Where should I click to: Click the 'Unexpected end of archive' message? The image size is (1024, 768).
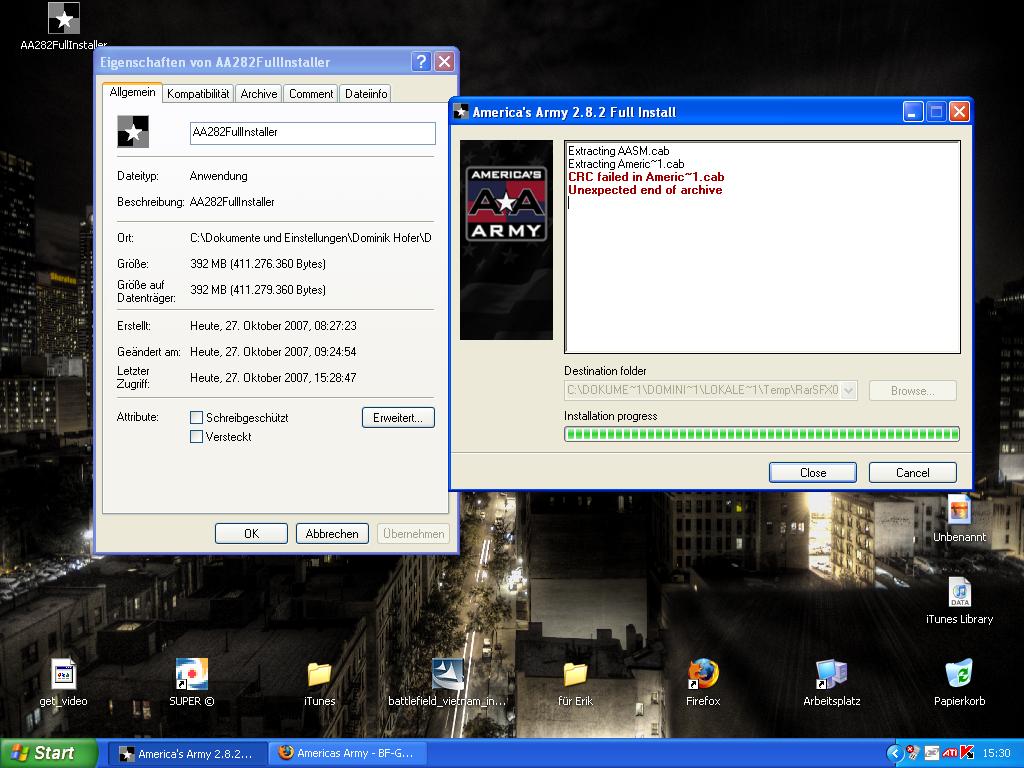click(645, 190)
